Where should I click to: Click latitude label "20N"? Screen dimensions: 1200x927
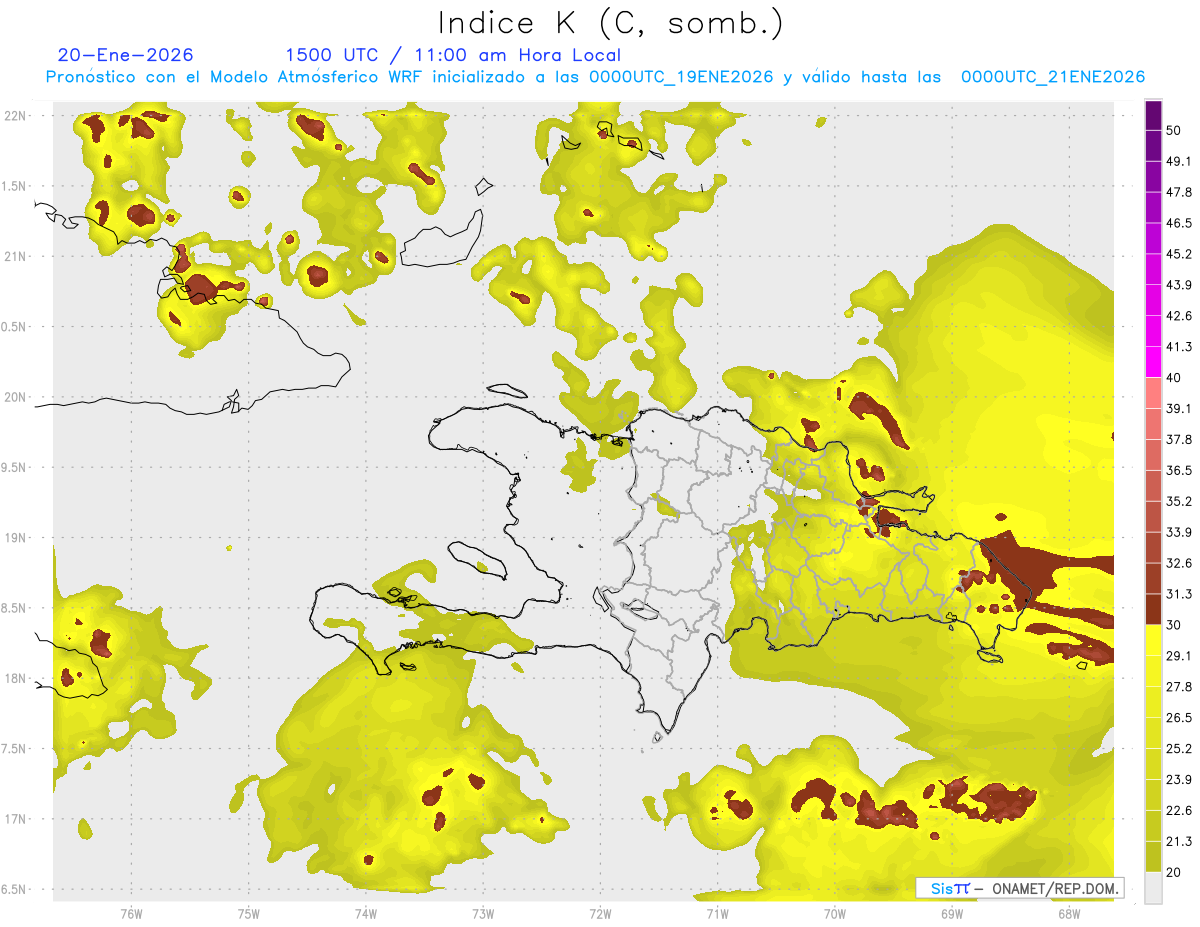15,397
